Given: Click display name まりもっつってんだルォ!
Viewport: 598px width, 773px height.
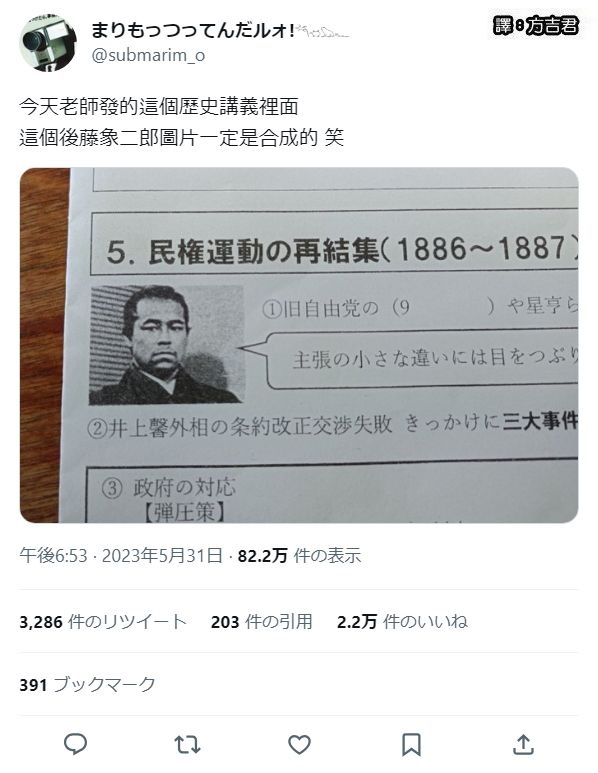Looking at the screenshot, I should click(193, 31).
